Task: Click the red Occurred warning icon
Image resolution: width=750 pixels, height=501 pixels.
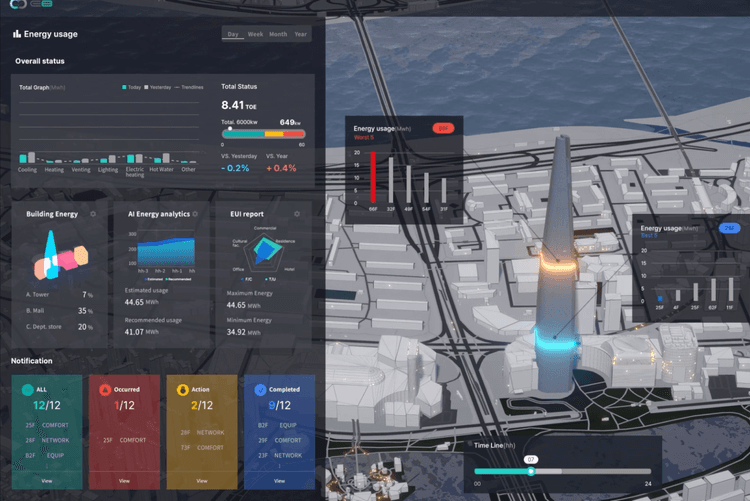Action: click(x=105, y=390)
